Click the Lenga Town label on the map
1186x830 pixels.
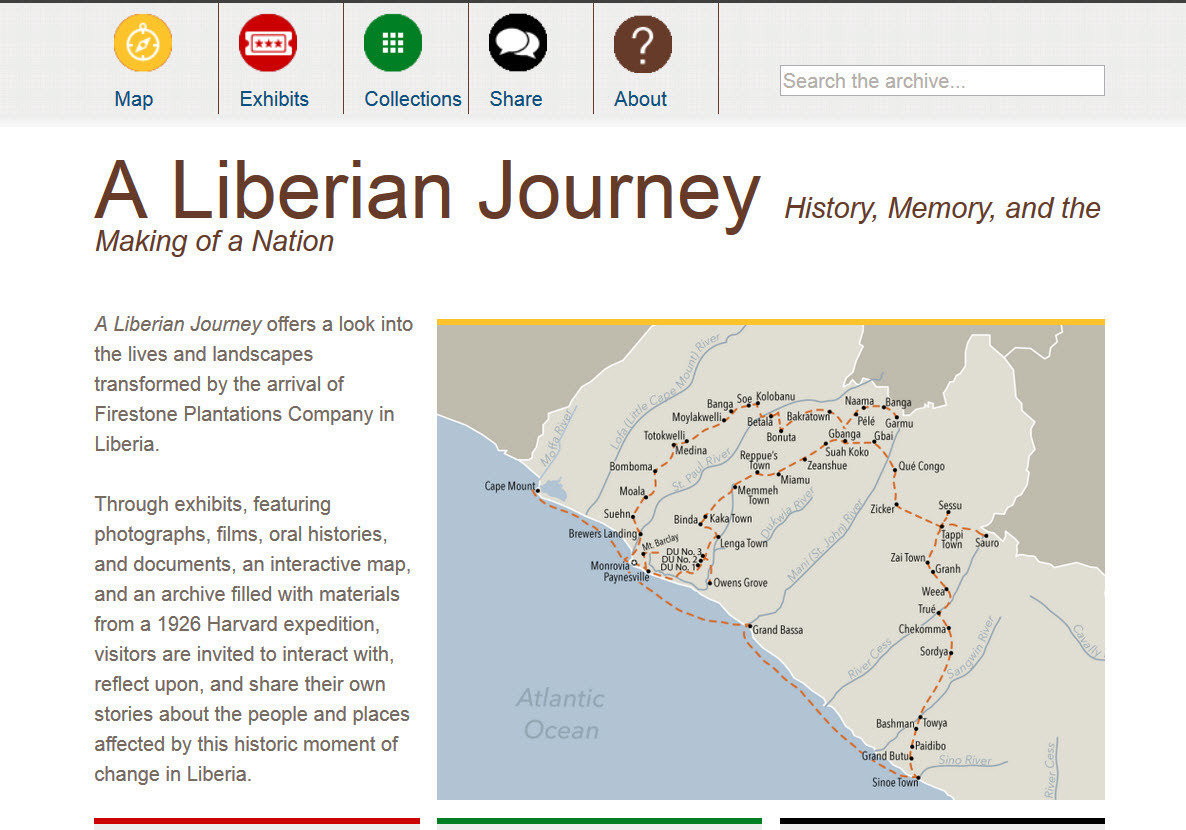click(744, 543)
